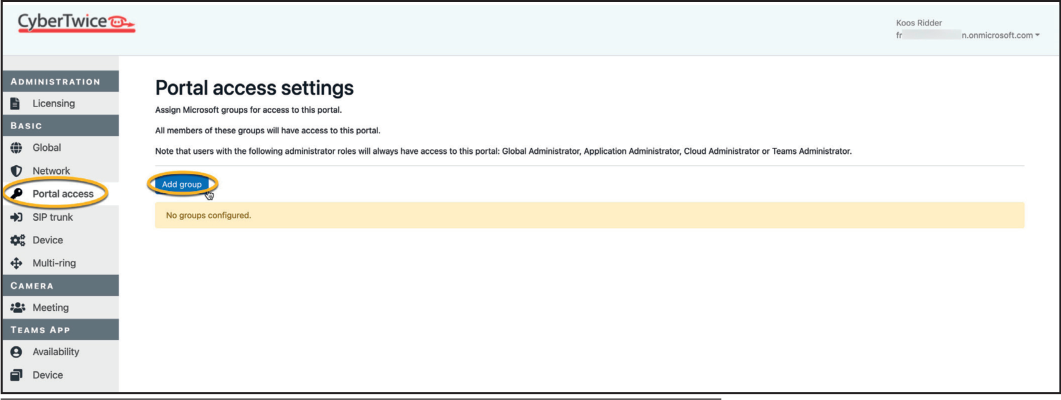
Task: Click the Device icon under Teams App
Action: point(17,375)
